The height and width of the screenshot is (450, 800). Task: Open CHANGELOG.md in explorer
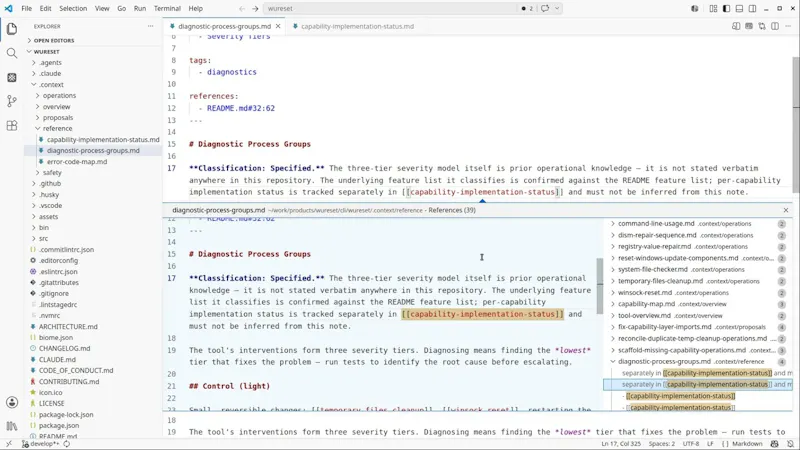64,348
